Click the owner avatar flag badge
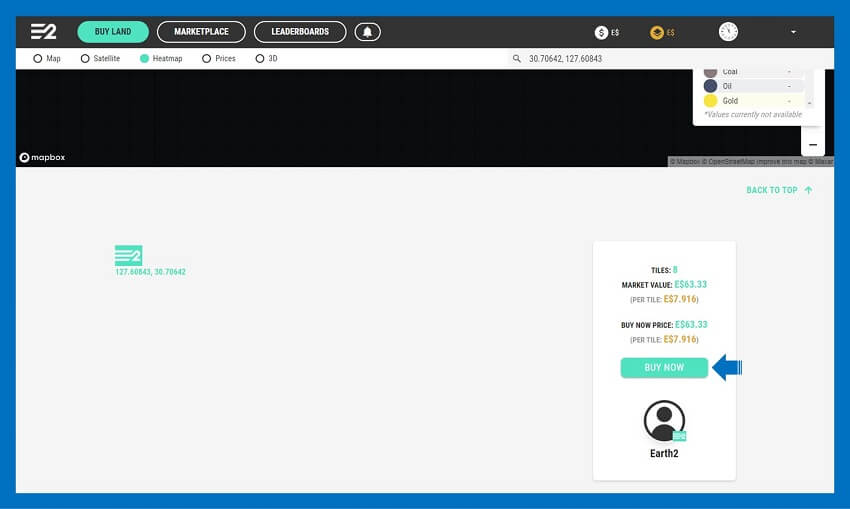 click(x=679, y=436)
